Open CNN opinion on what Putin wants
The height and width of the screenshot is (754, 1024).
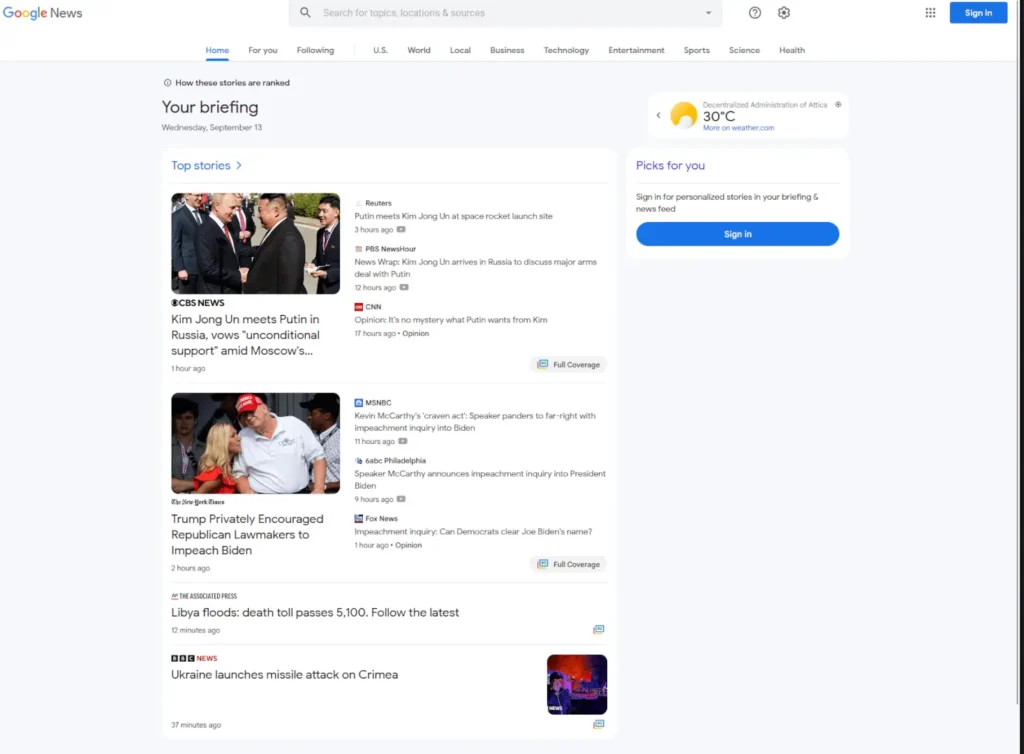451,320
